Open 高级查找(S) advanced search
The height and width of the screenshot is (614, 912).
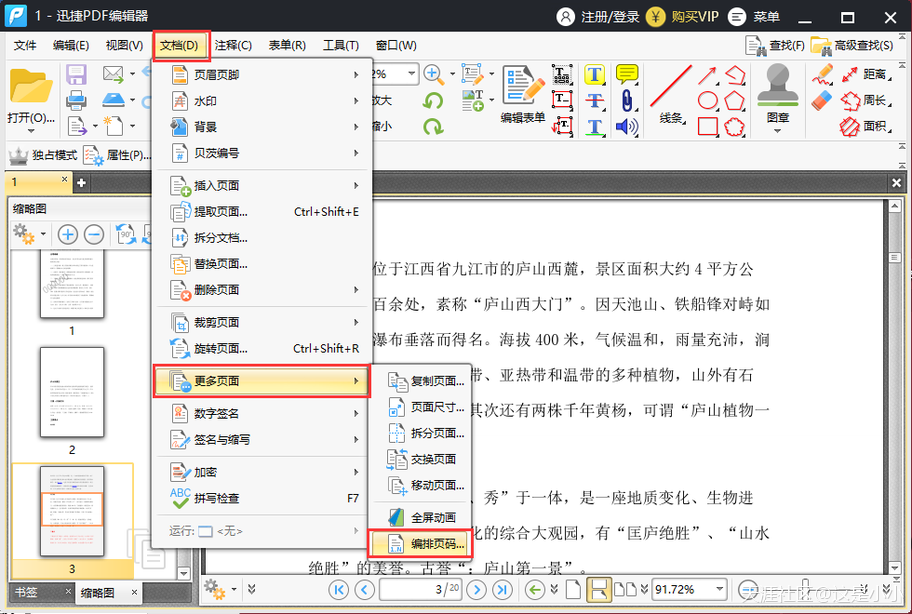point(852,45)
